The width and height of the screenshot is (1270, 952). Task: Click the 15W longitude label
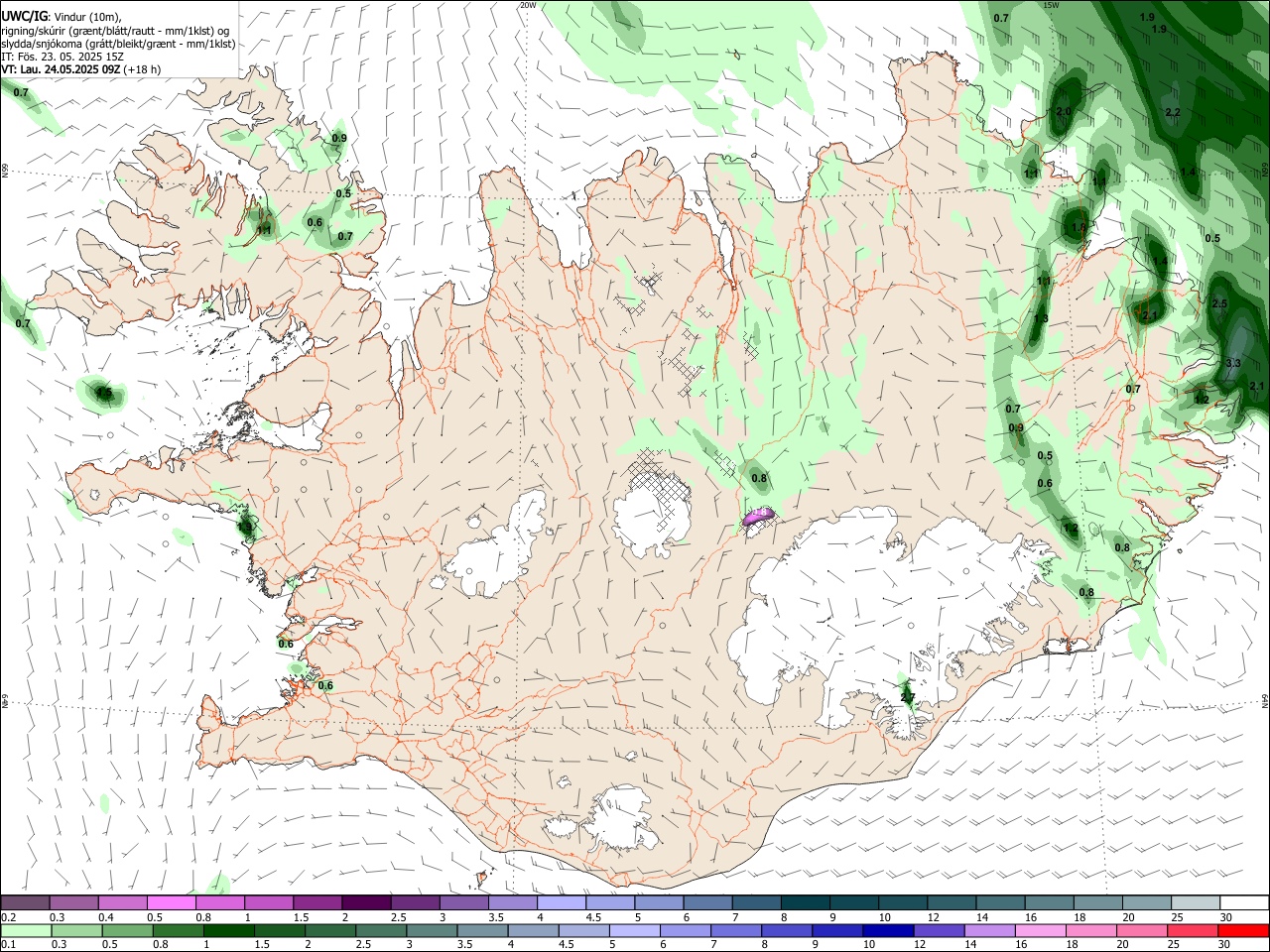click(1052, 5)
